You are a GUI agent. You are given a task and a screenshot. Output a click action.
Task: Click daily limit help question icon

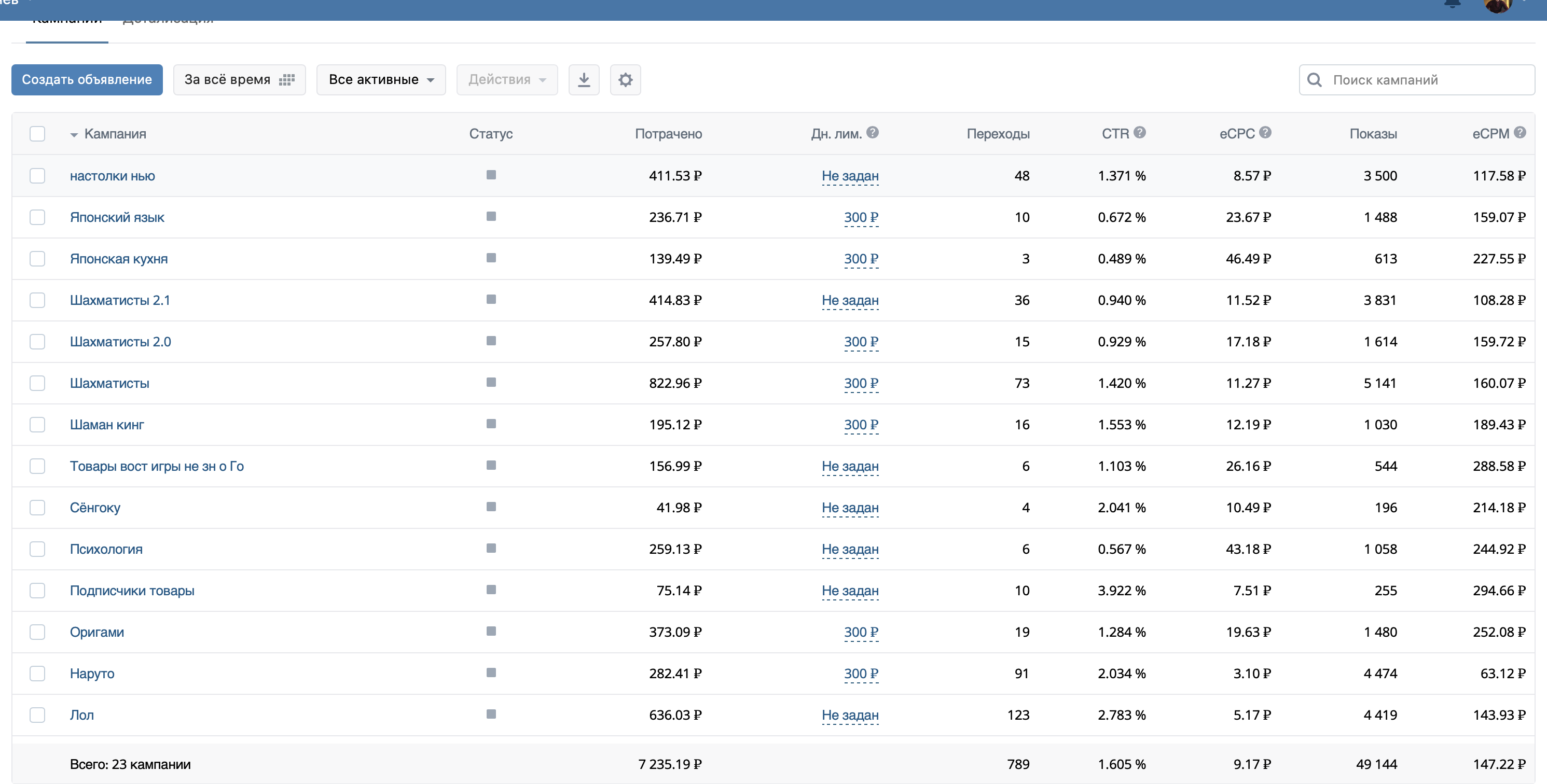[x=873, y=133]
